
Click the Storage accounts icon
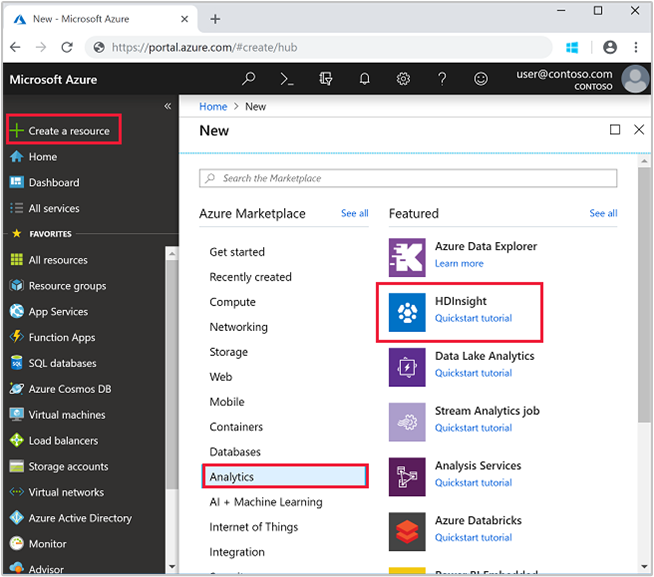(x=17, y=466)
